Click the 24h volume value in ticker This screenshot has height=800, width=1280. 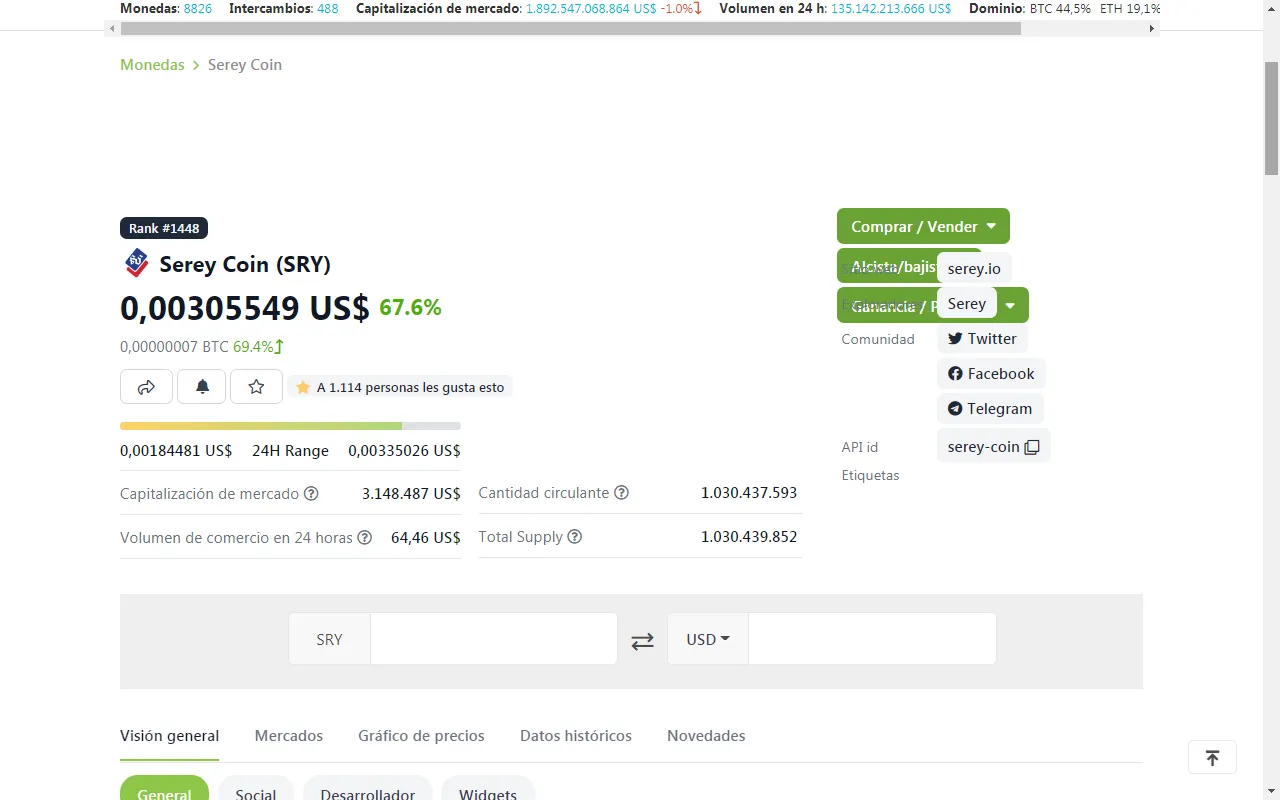pos(891,8)
